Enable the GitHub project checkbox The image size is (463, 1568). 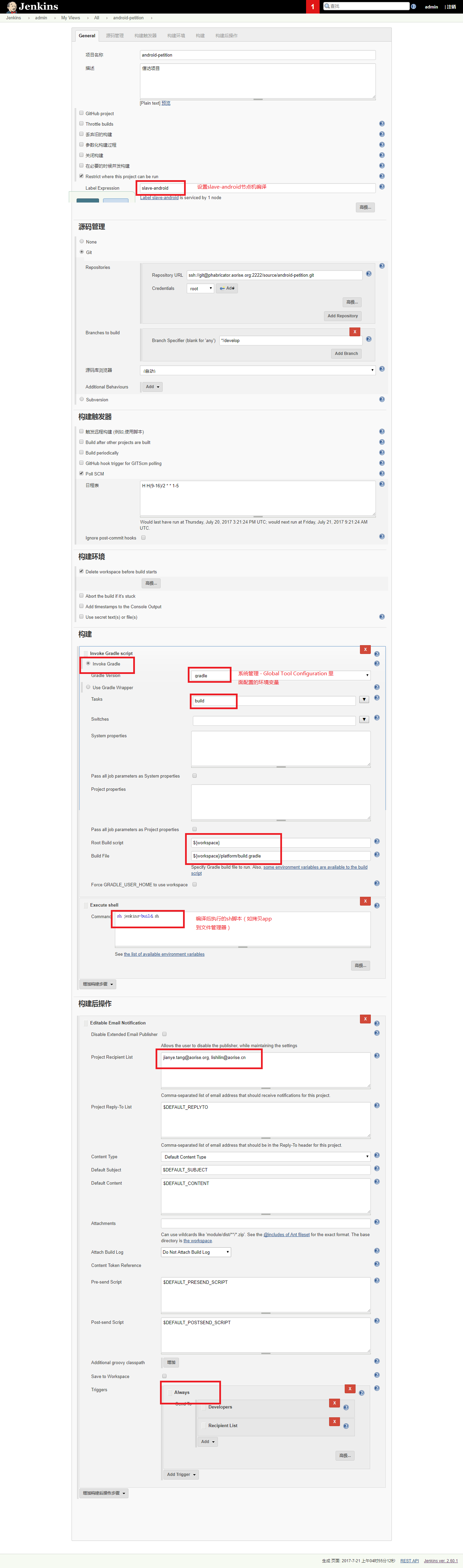coord(81,113)
